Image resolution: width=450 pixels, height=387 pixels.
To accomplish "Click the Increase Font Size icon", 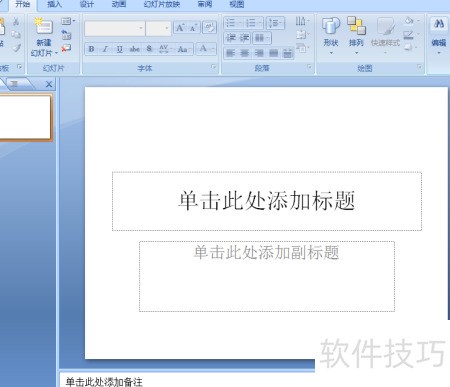I will (180, 28).
